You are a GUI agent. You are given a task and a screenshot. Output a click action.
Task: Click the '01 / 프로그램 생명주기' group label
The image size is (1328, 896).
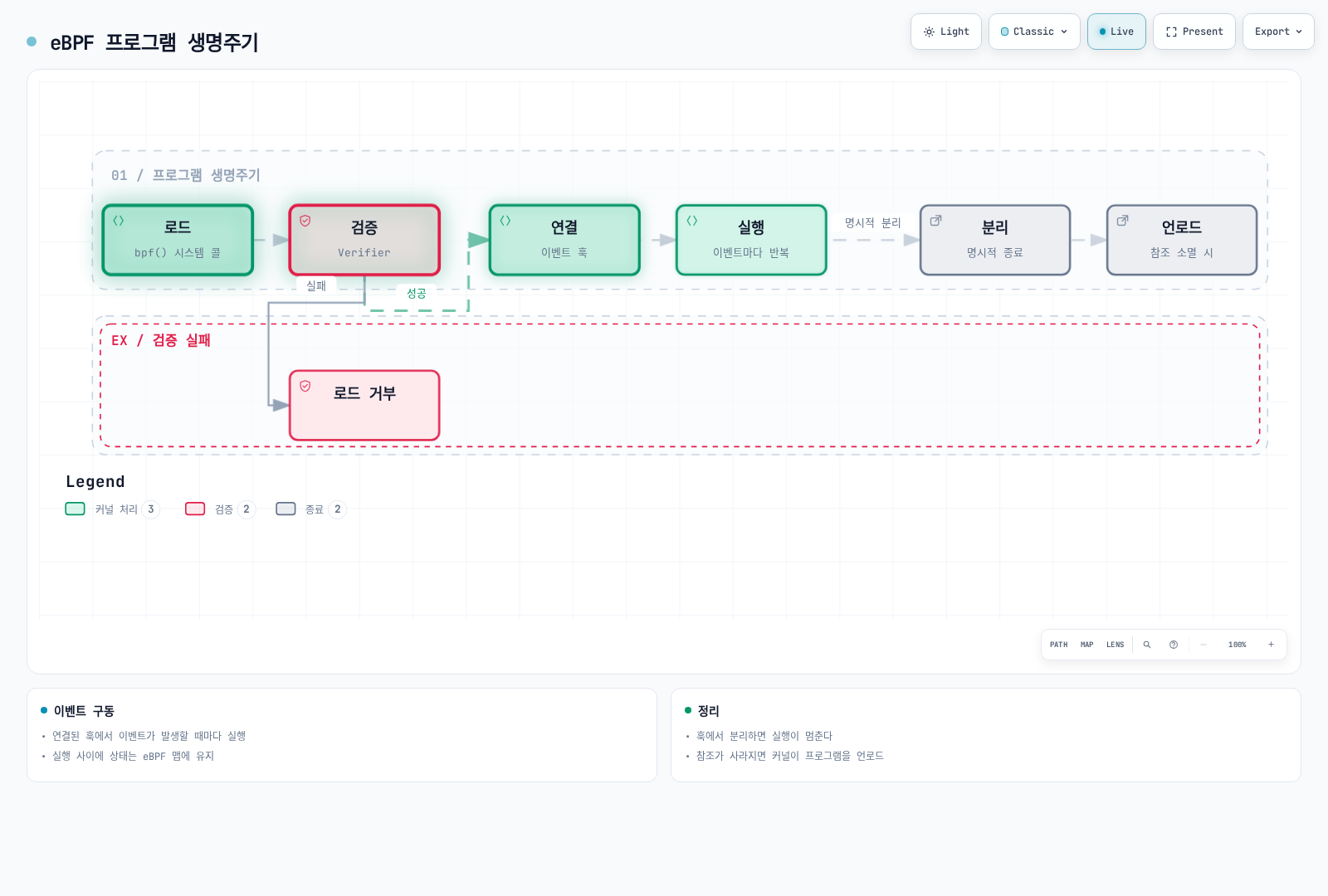pos(186,175)
